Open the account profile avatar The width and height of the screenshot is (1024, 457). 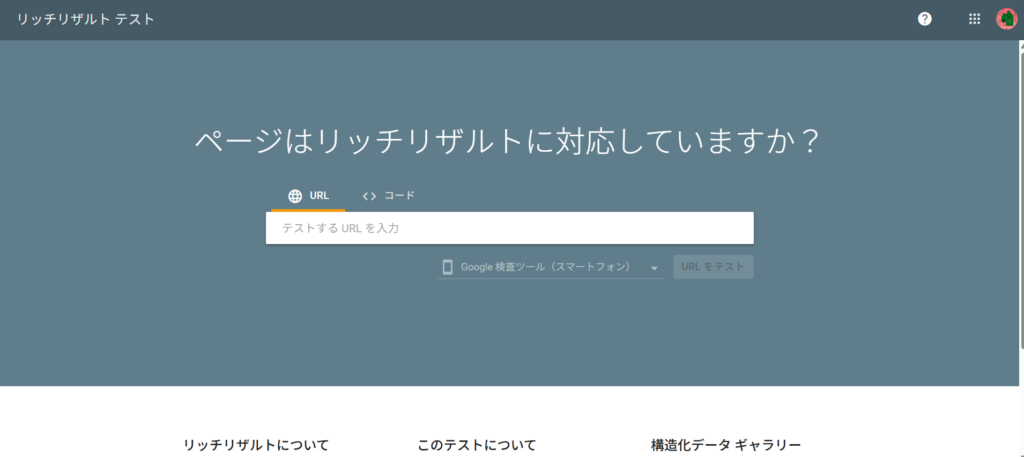click(1005, 20)
